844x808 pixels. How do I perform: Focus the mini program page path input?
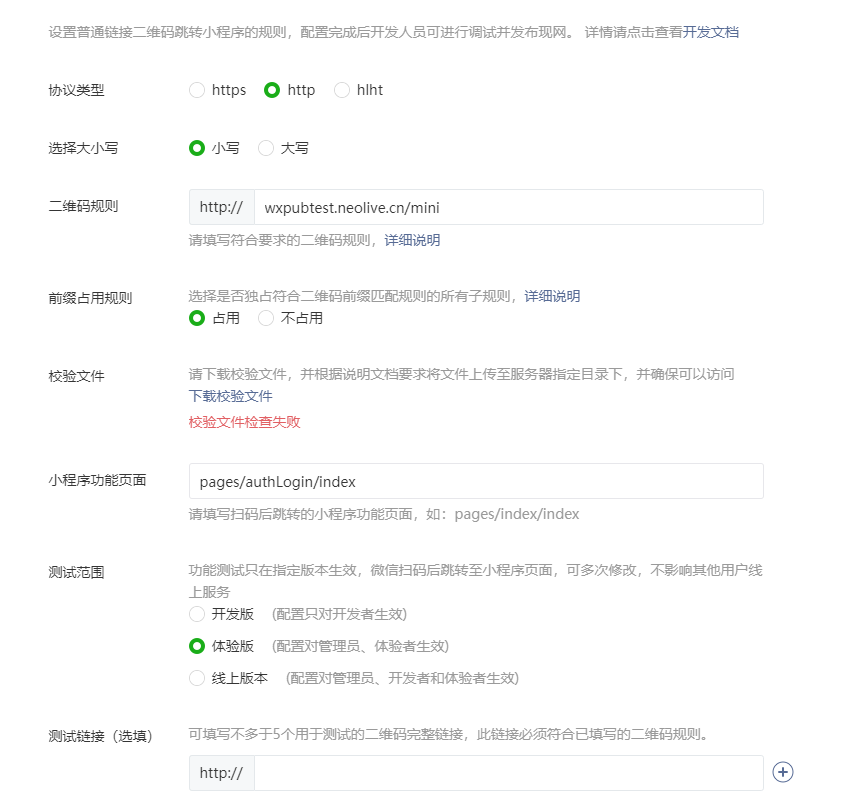tap(476, 481)
